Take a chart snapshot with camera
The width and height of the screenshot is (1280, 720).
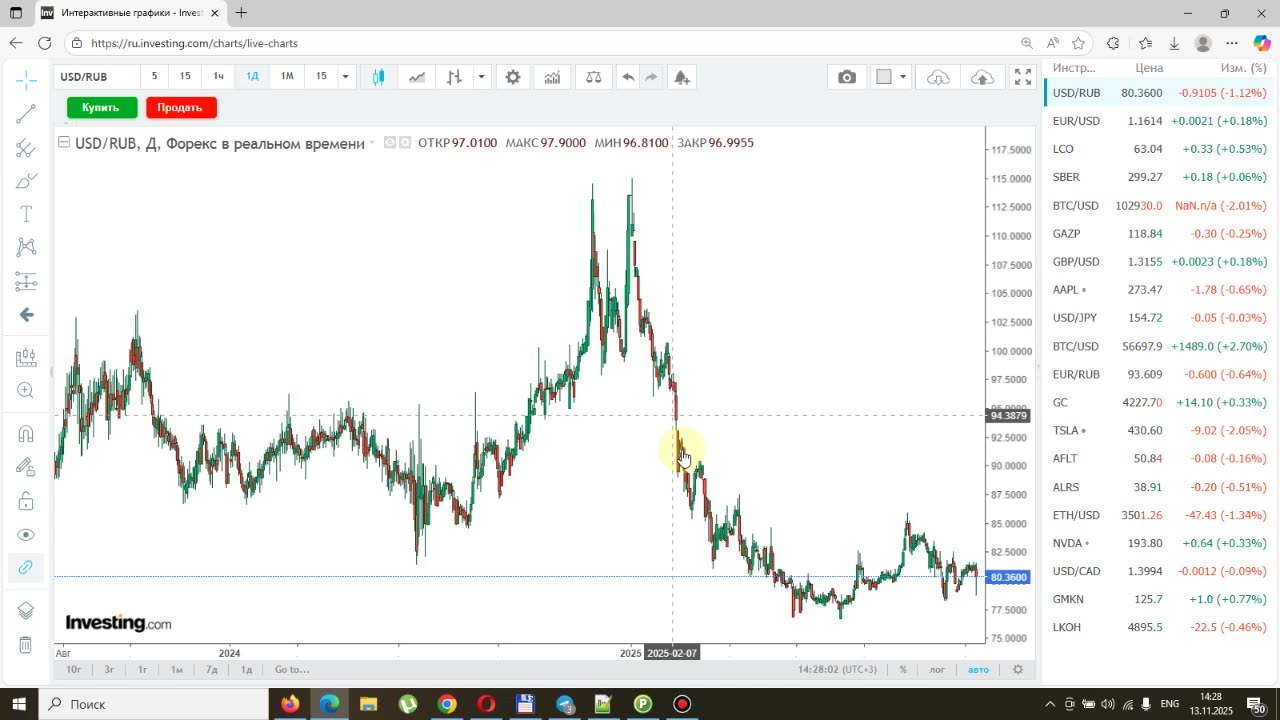point(847,77)
